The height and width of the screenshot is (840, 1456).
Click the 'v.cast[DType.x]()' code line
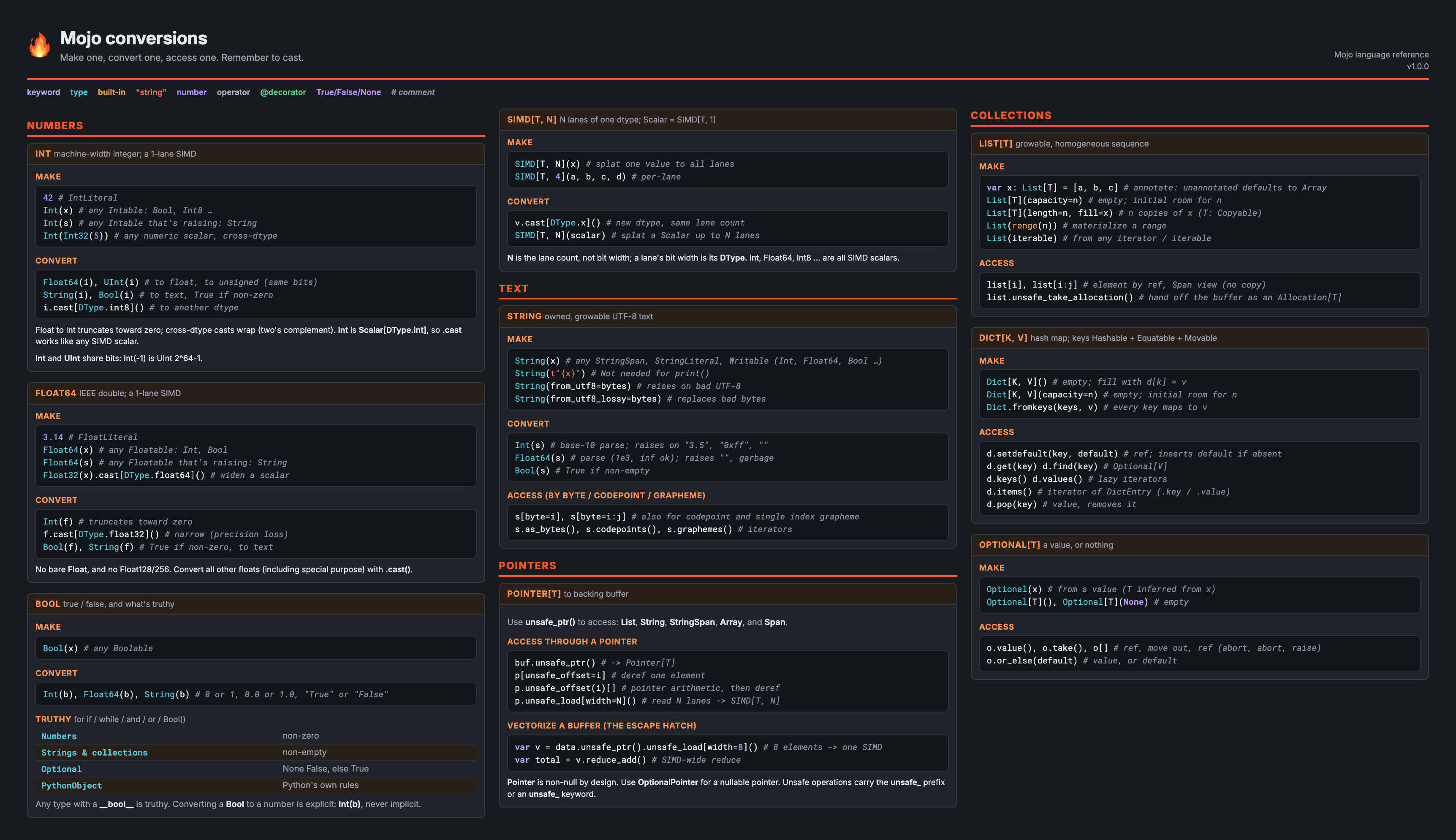[629, 223]
